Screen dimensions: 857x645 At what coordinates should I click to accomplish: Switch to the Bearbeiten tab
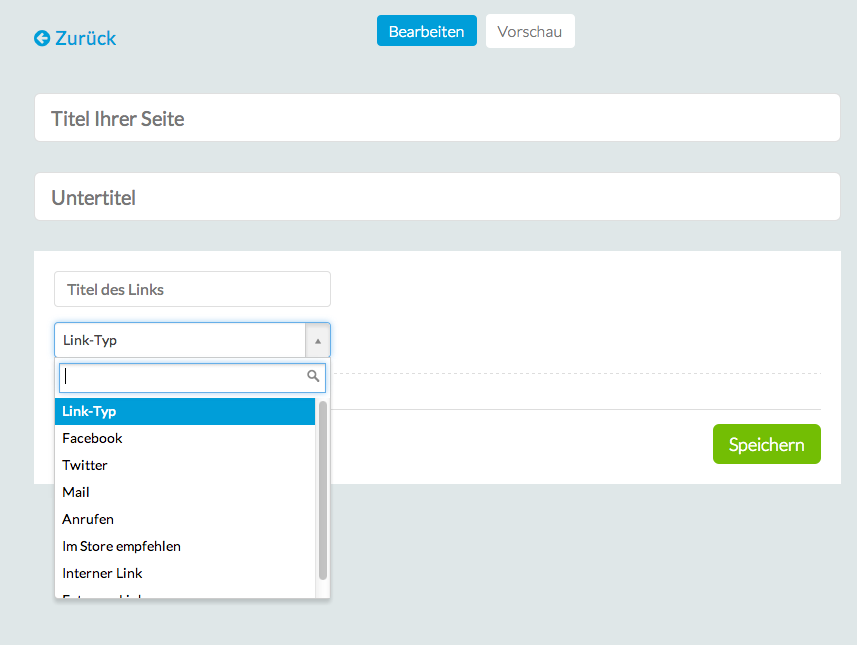click(x=426, y=31)
